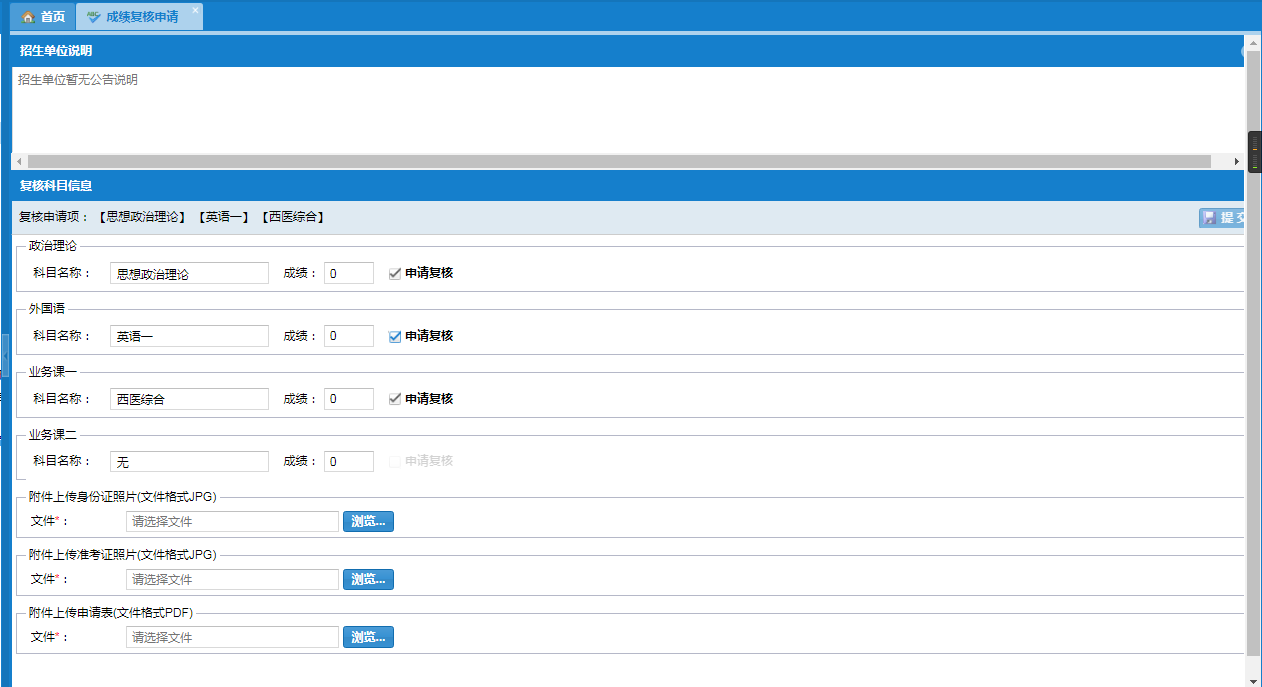Click the 英语一 score input field

pyautogui.click(x=349, y=336)
